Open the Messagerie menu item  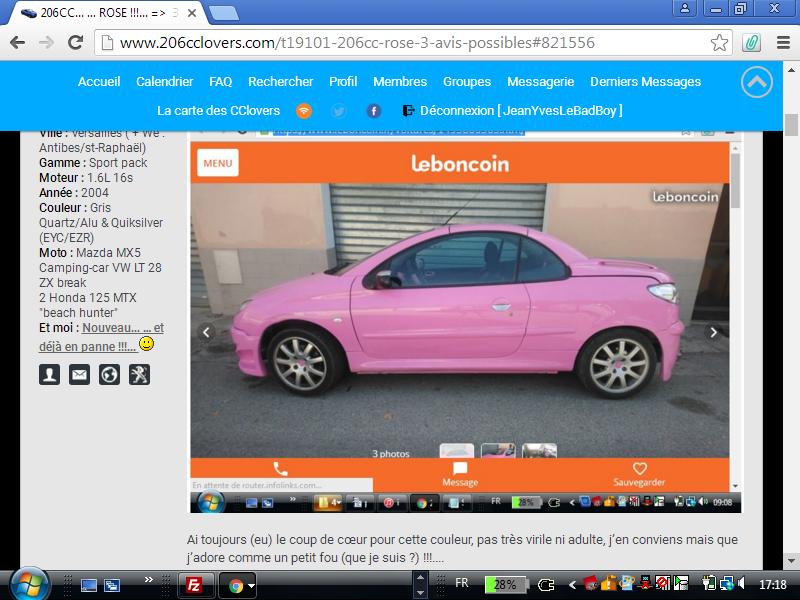point(540,82)
